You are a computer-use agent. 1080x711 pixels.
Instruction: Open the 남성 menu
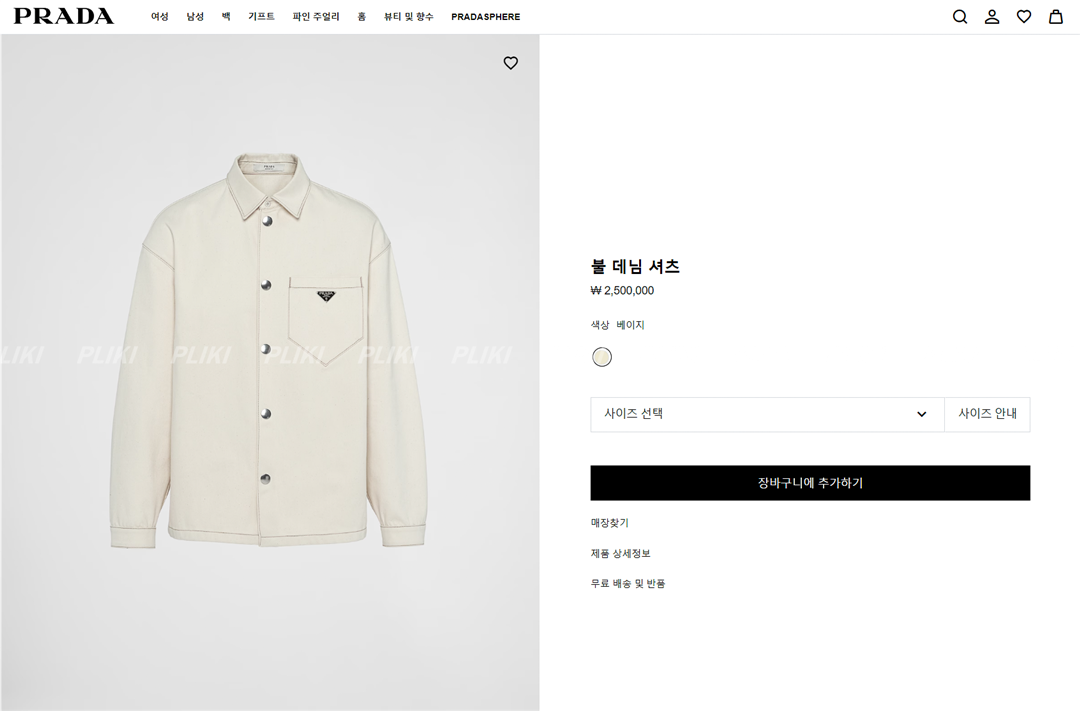(195, 17)
